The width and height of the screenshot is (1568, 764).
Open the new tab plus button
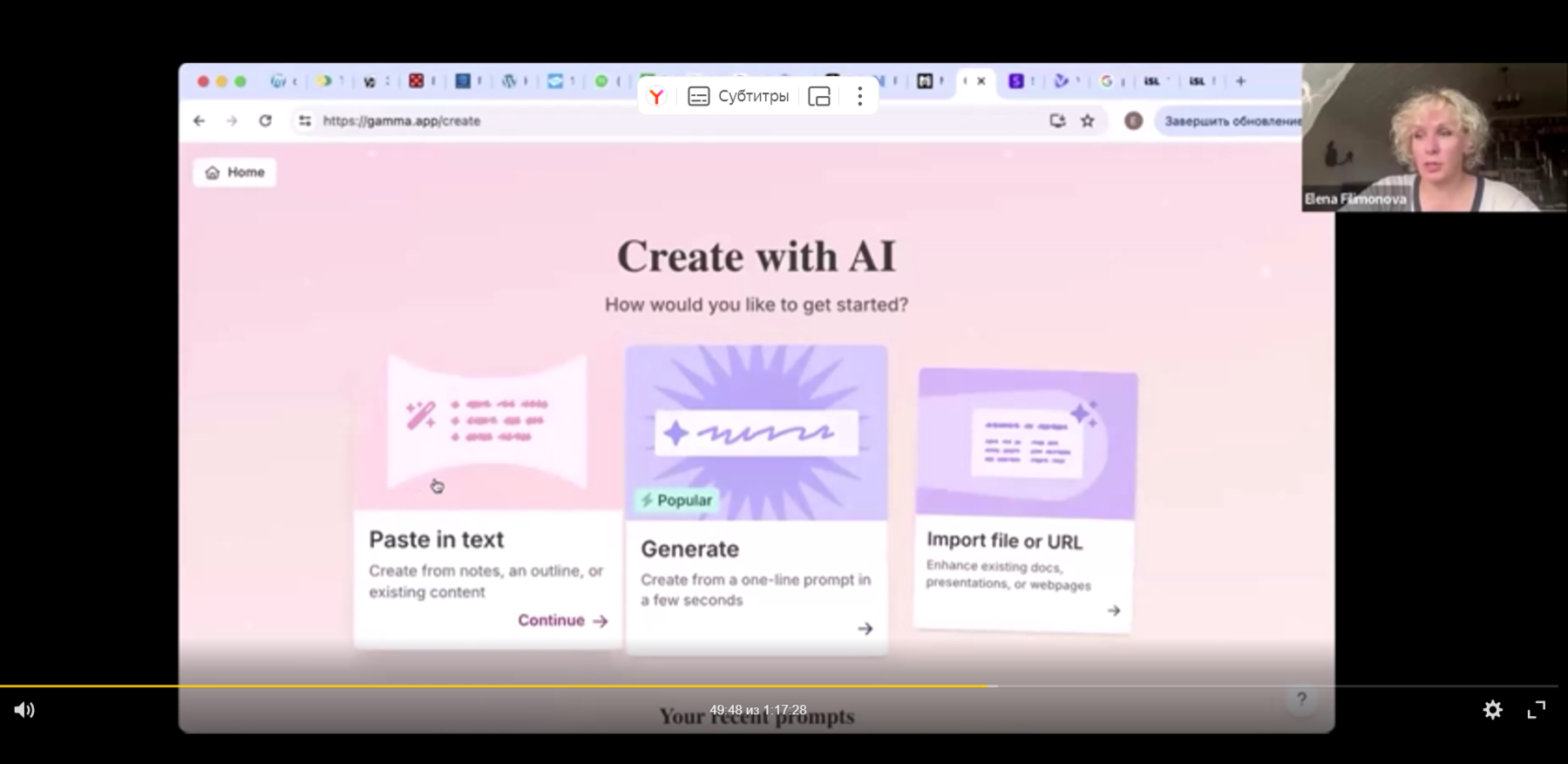pos(1240,81)
